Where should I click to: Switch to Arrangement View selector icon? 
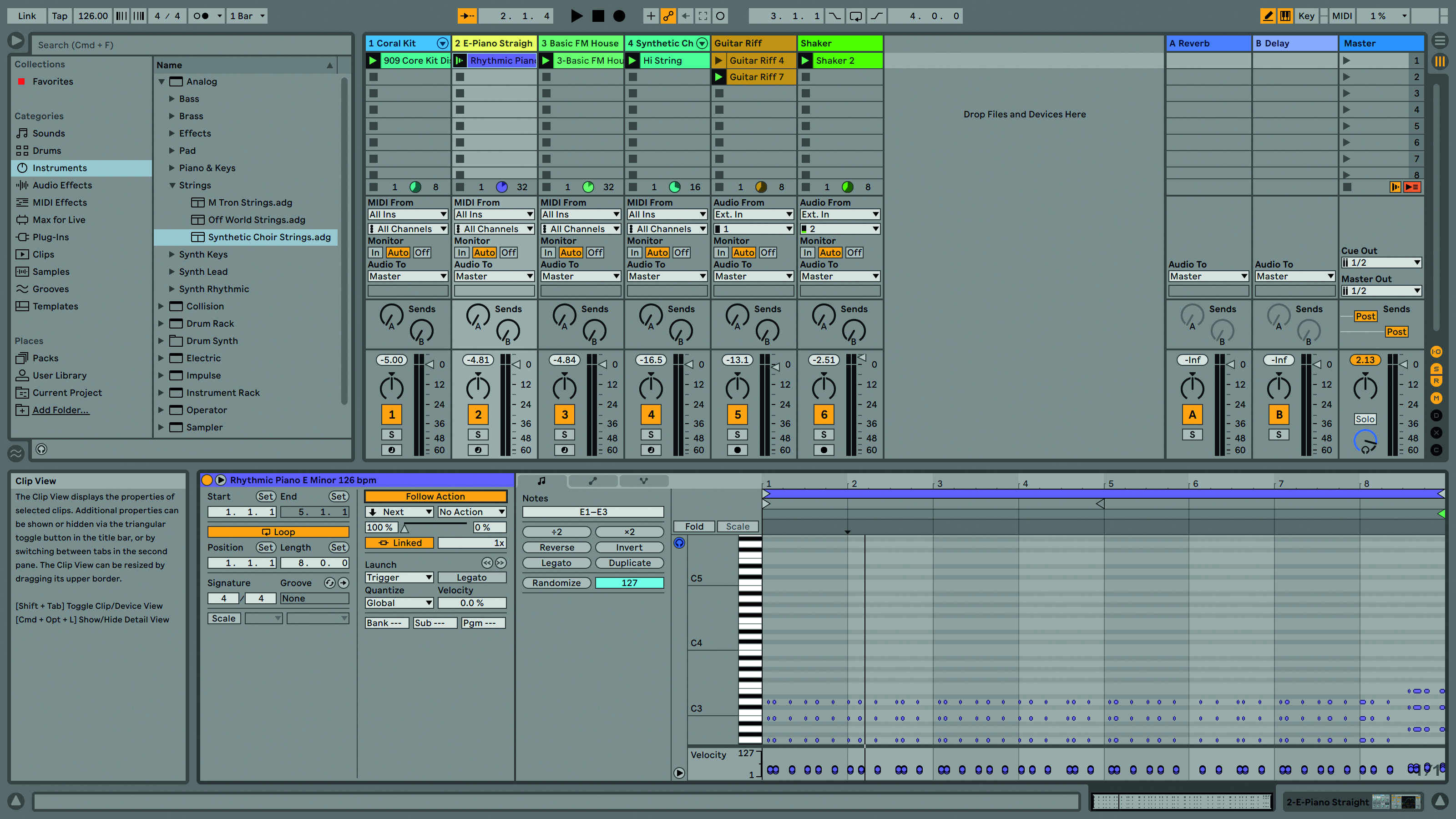(x=1440, y=40)
